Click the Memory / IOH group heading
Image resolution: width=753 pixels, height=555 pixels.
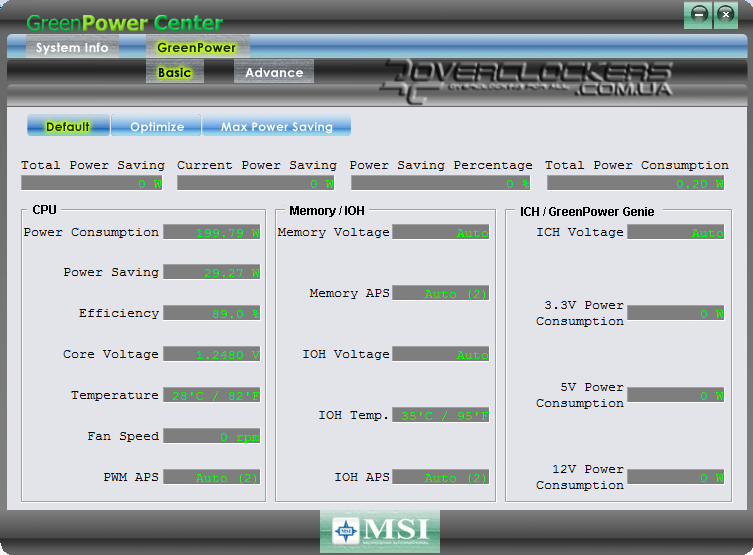327,211
